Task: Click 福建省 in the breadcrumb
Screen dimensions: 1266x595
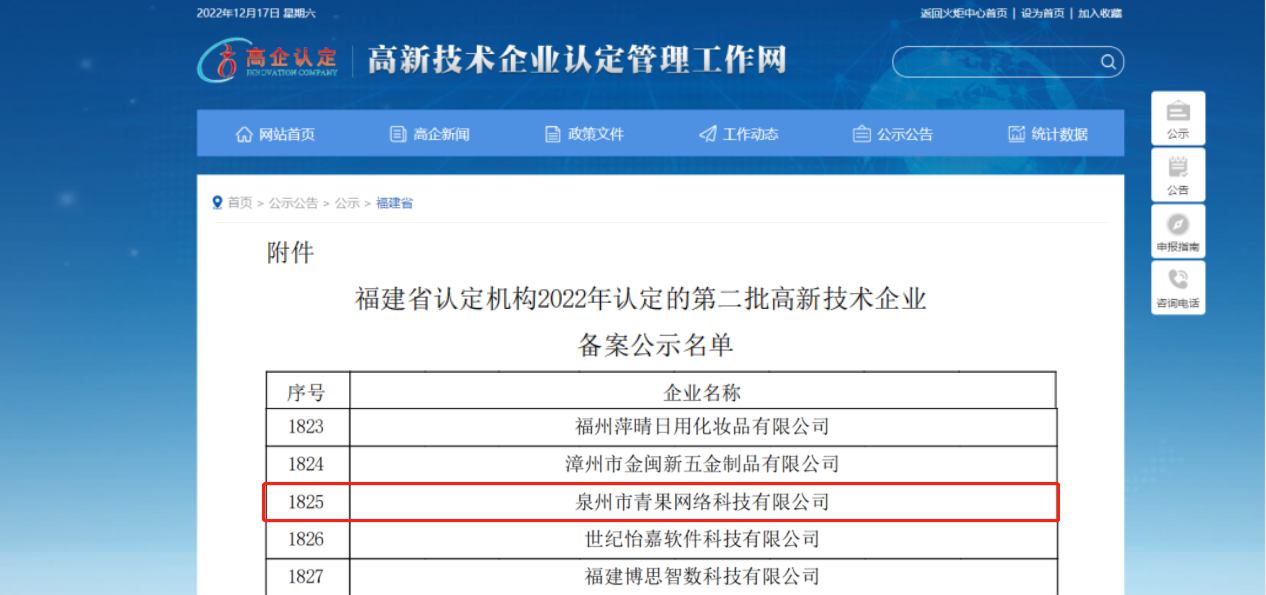Action: [x=394, y=203]
